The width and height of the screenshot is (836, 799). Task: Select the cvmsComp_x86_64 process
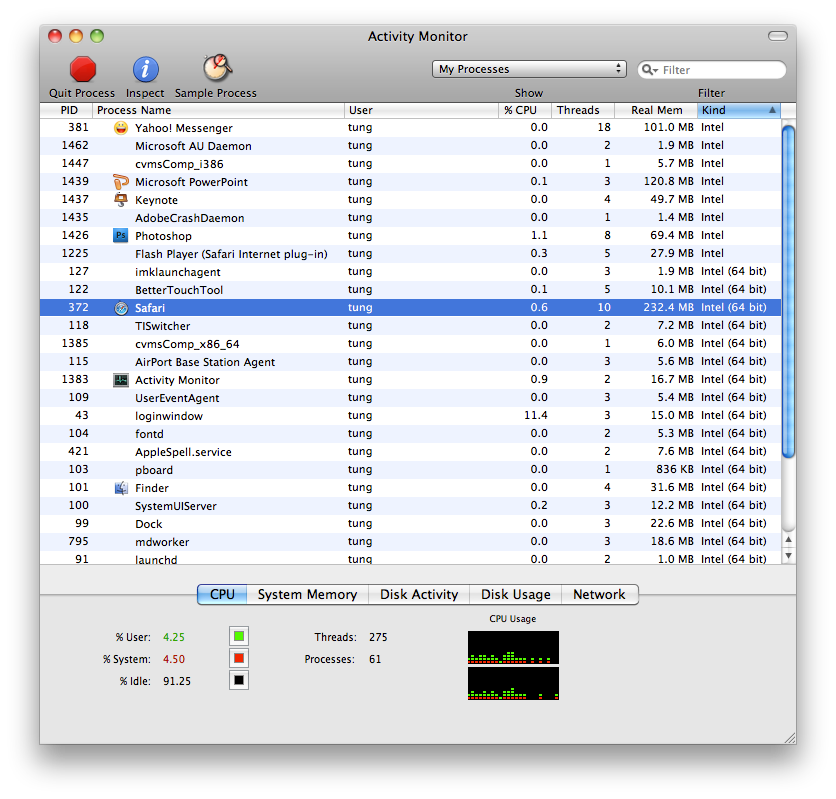[411, 344]
